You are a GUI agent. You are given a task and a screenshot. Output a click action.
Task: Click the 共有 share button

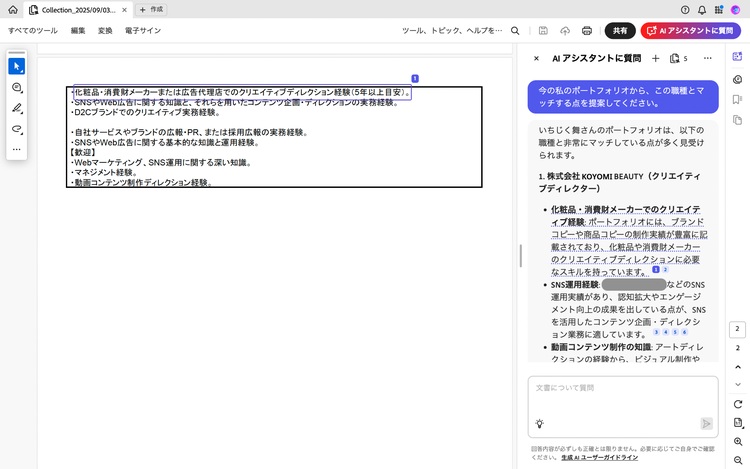(x=620, y=31)
